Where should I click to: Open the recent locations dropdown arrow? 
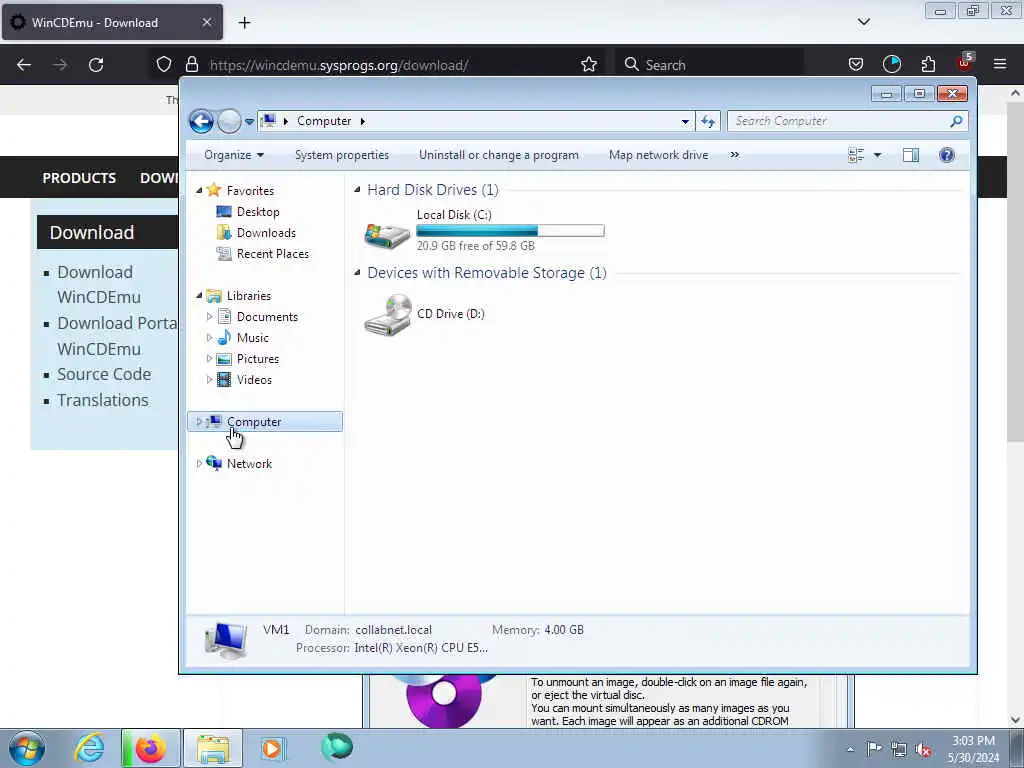pos(249,121)
